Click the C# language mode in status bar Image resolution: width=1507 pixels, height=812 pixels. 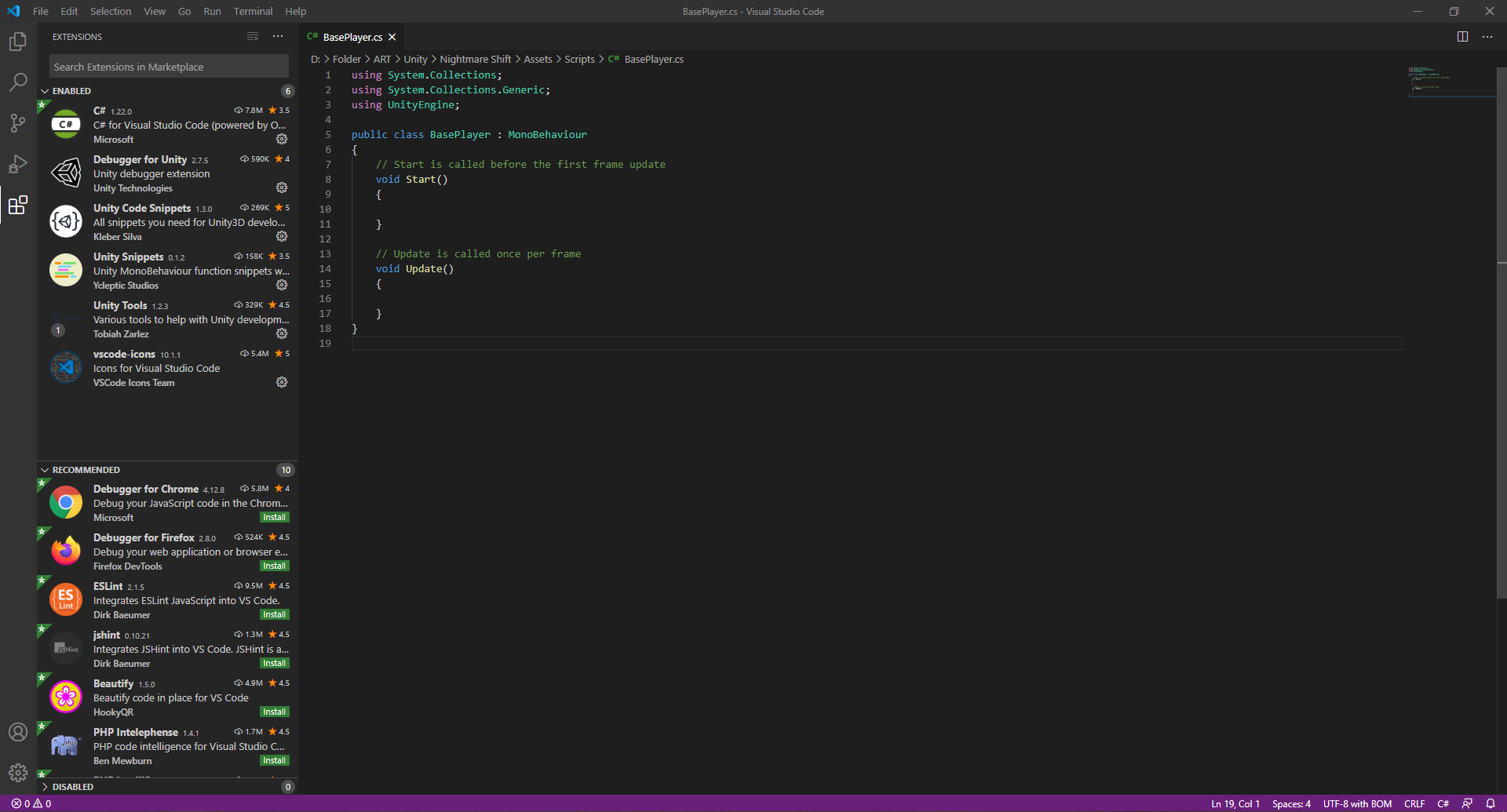(x=1443, y=803)
